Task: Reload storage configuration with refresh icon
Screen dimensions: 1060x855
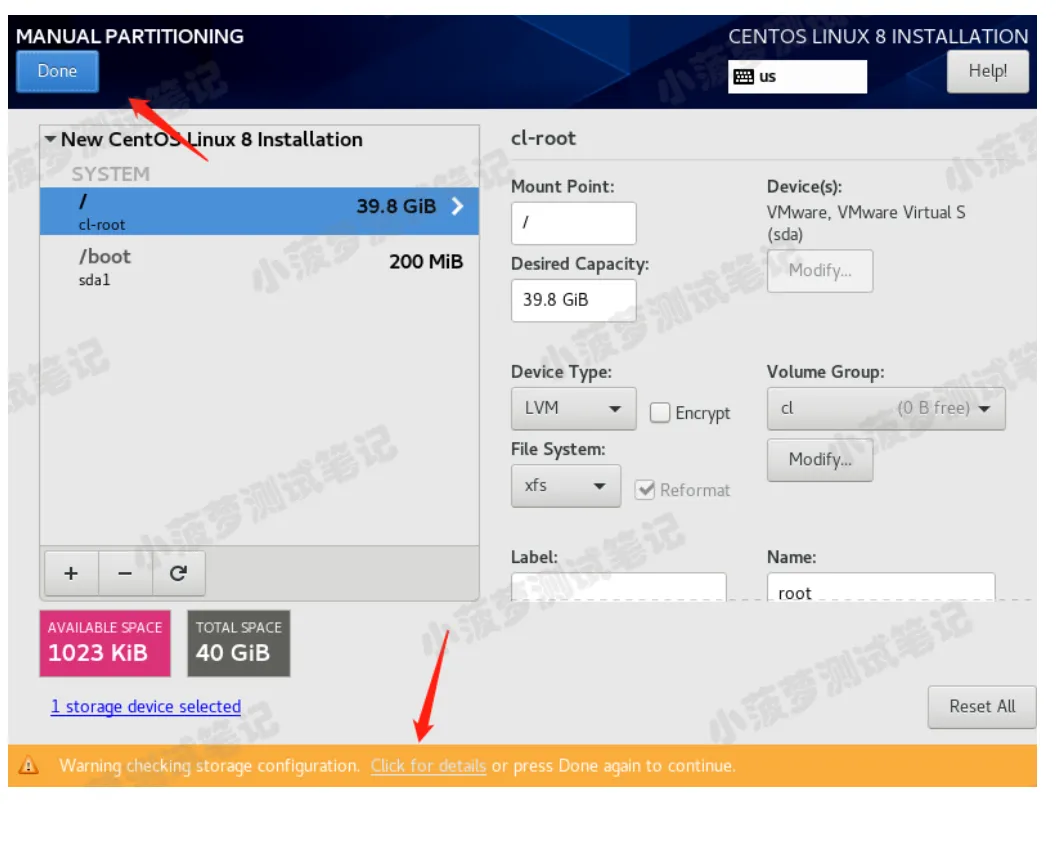Action: click(178, 573)
